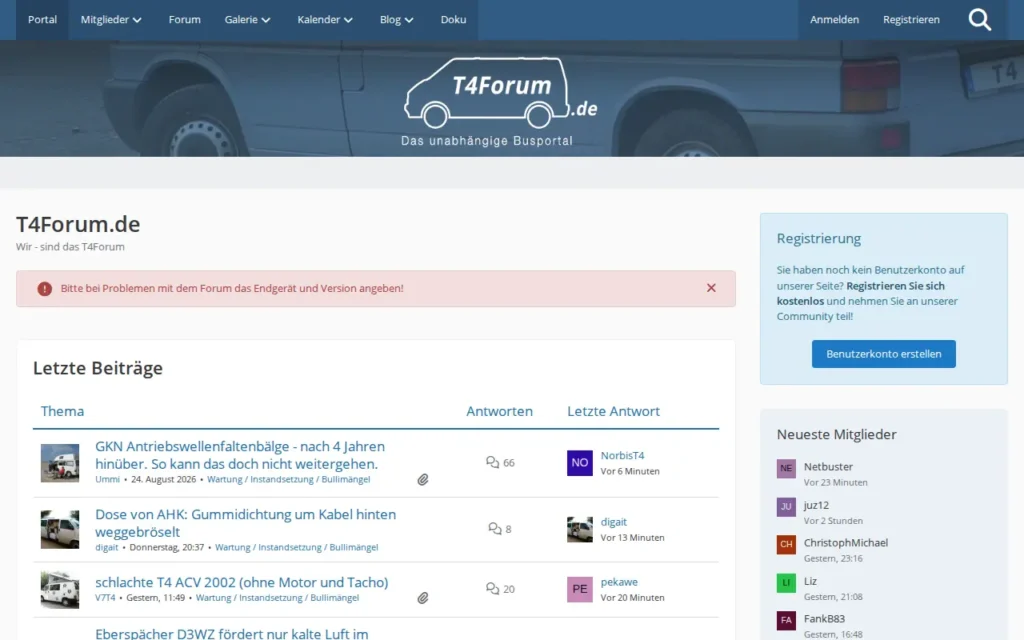Screen dimensions: 1024x640
Task: Click 'Vor 13 Minuten' timestamp
Action: pos(632,537)
